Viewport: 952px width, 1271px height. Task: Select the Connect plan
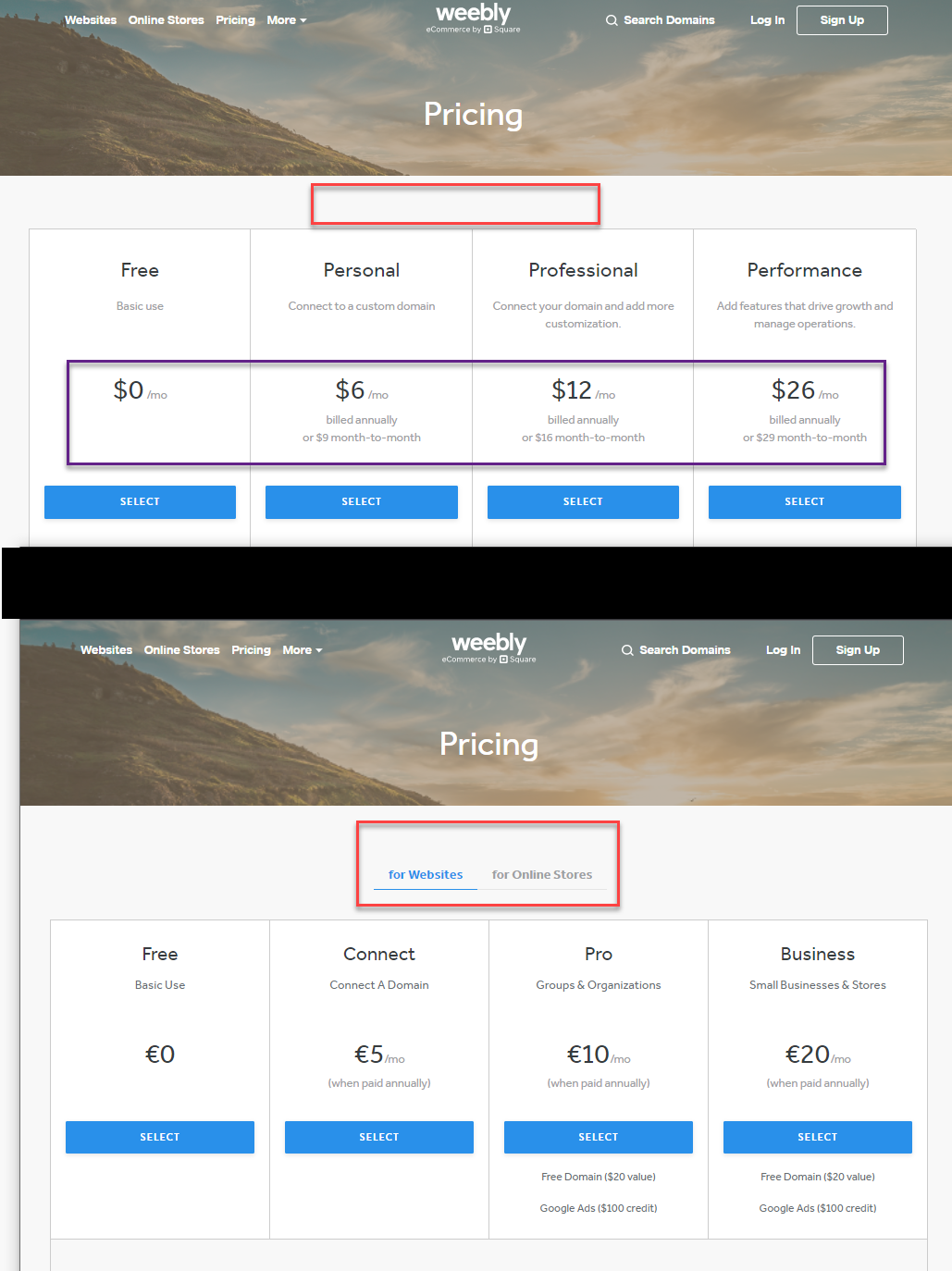tap(379, 1138)
